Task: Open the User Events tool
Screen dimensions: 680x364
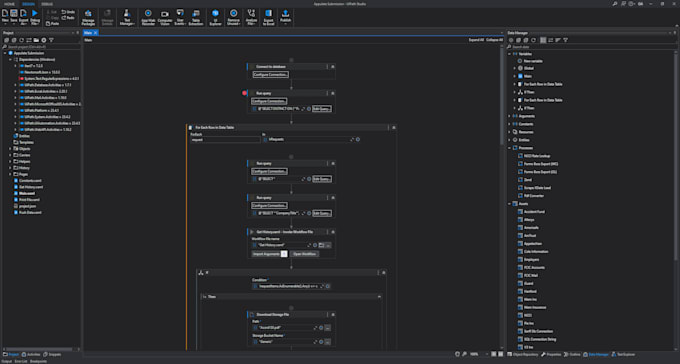Action: pyautogui.click(x=180, y=17)
